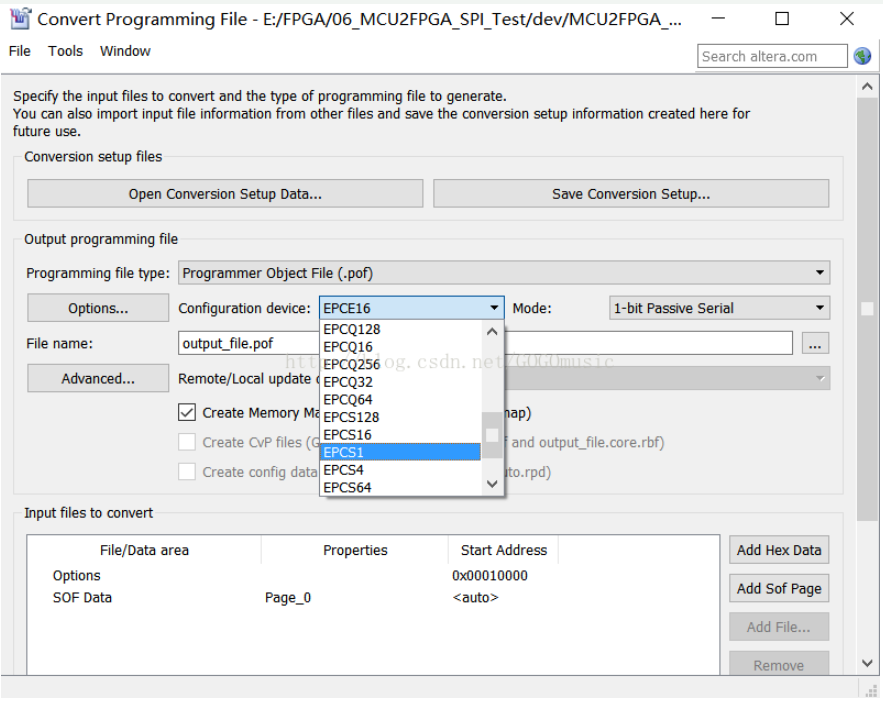The height and width of the screenshot is (701, 883).
Task: Open the Remote/Local update dropdown arrow
Action: (820, 378)
